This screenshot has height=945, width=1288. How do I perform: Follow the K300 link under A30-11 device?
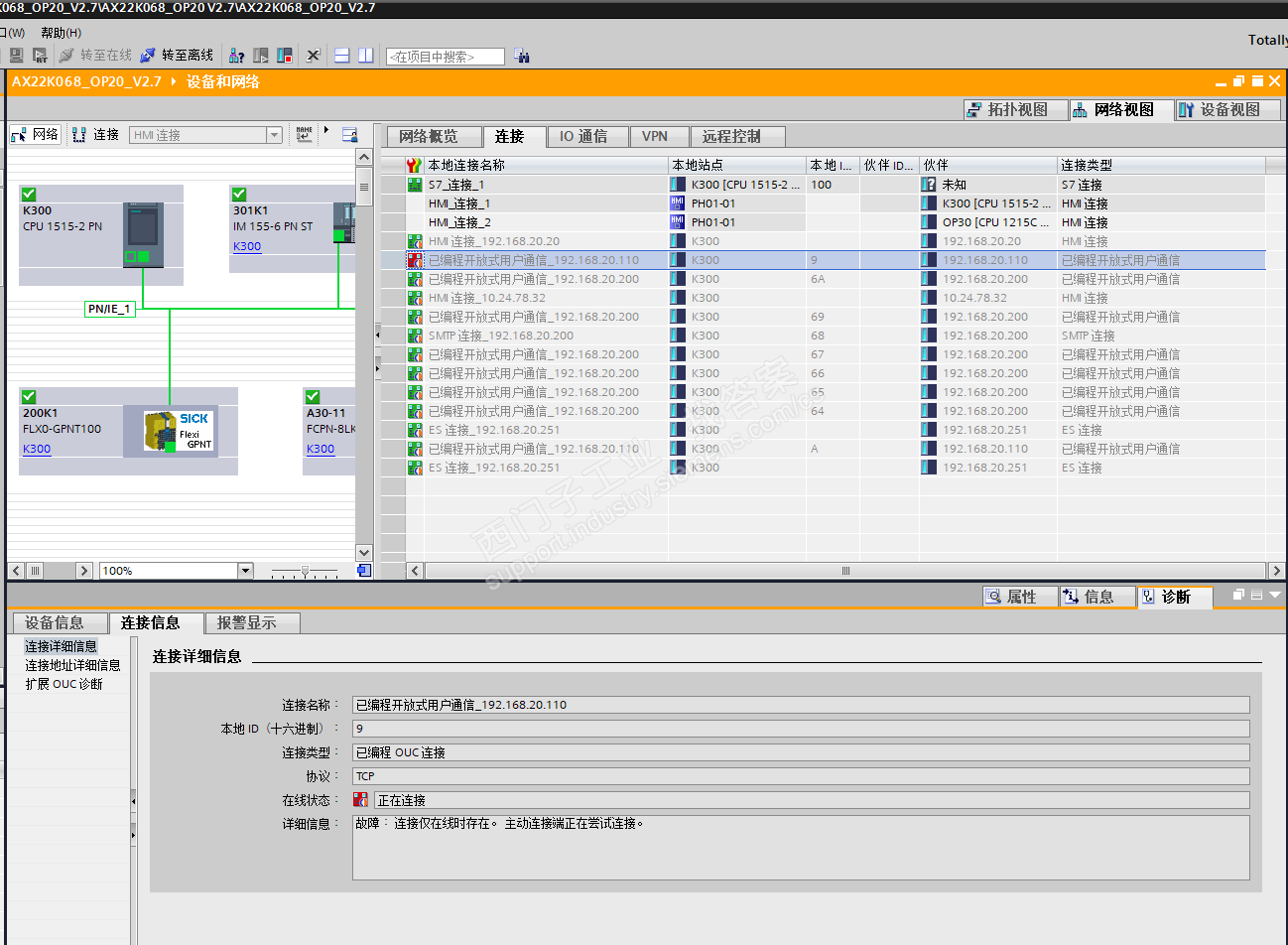[321, 449]
